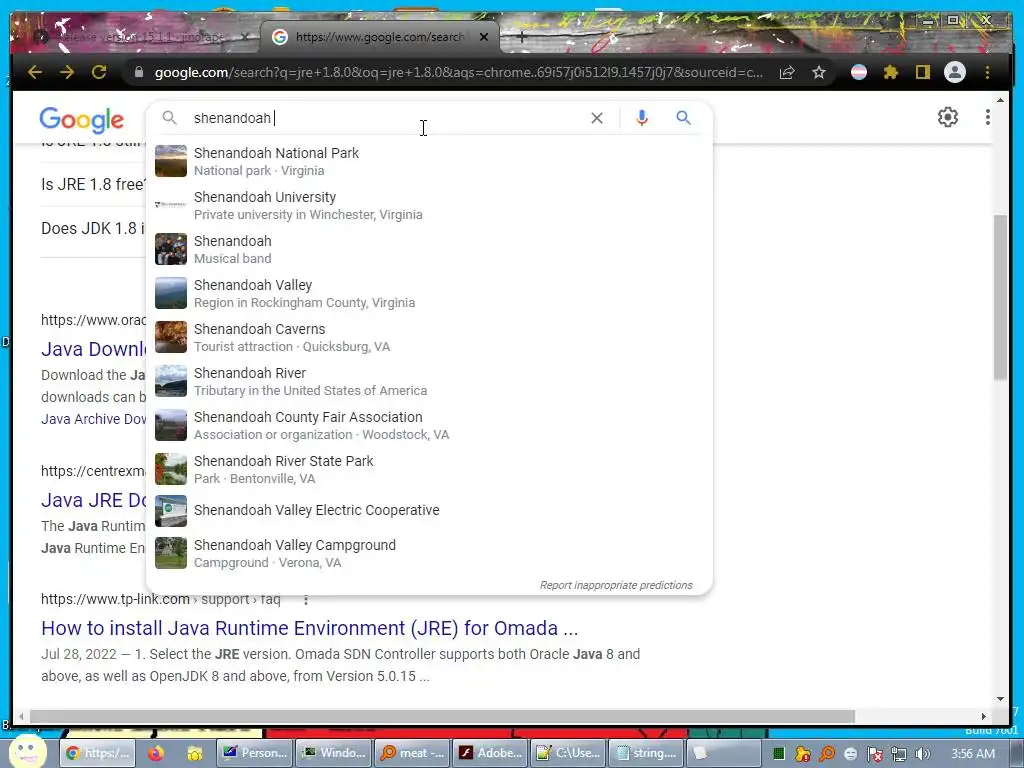Viewport: 1024px width, 768px height.
Task: Choose Shenandoah County Fair Association suggestion
Action: pyautogui.click(x=429, y=425)
